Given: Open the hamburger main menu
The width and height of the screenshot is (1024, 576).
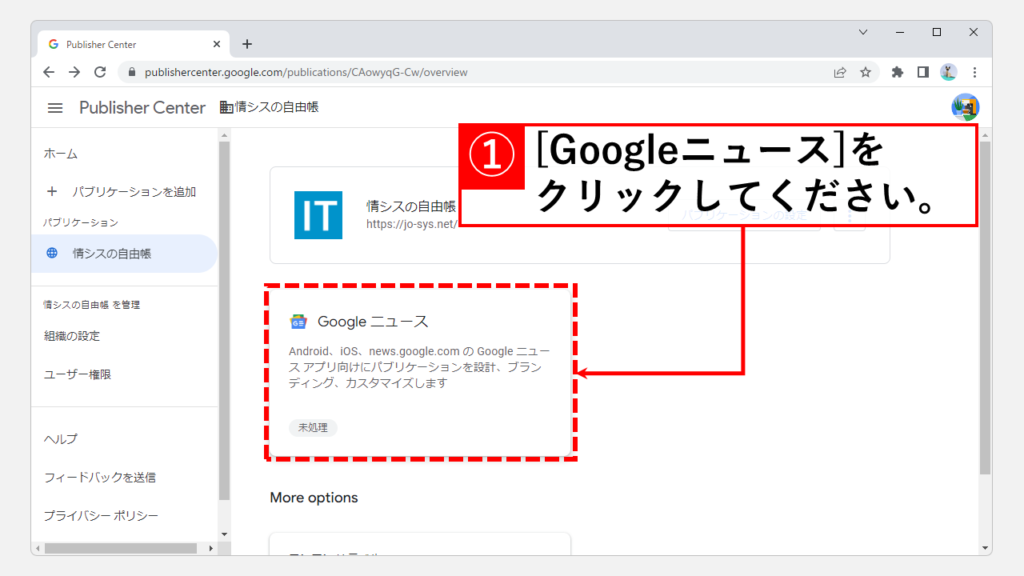Looking at the screenshot, I should pos(55,108).
